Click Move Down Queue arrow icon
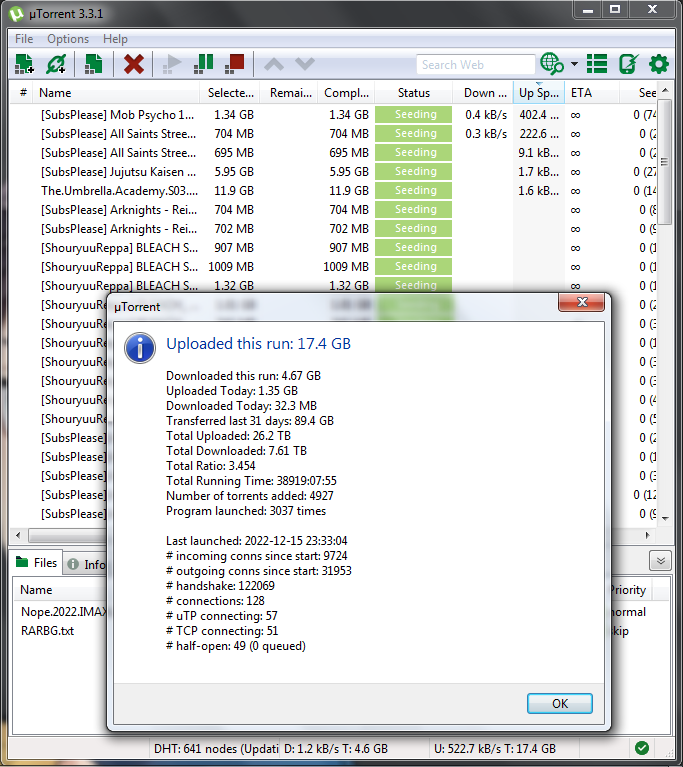The image size is (683, 767). tap(305, 64)
